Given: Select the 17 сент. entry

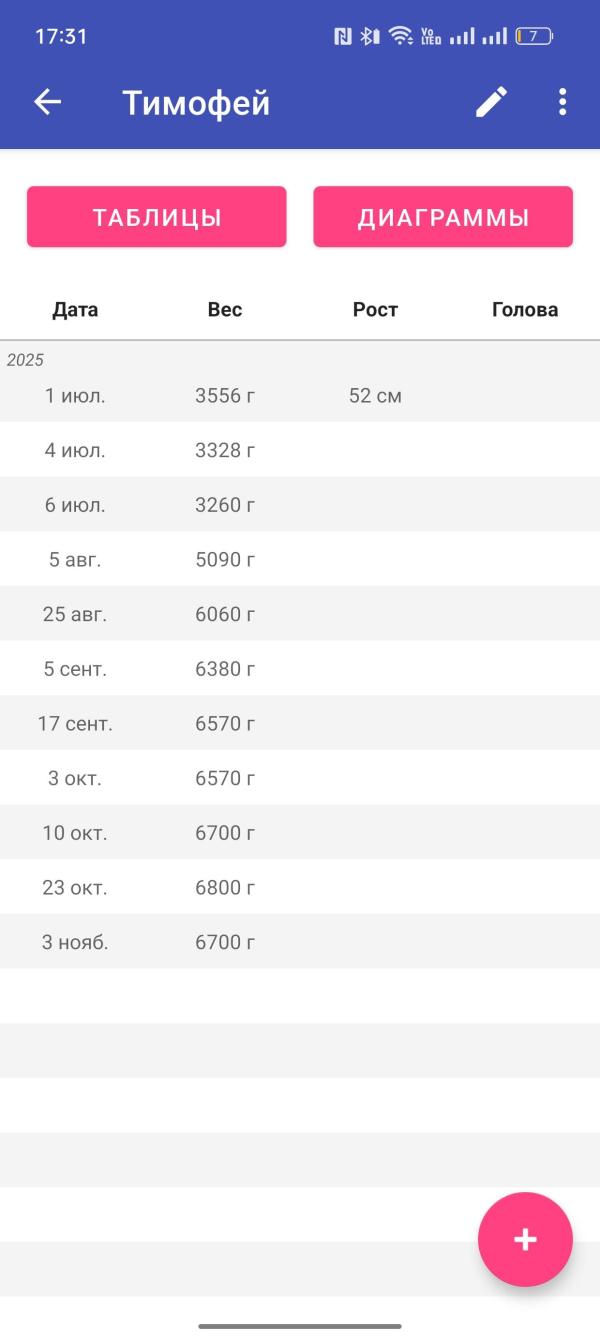Looking at the screenshot, I should [x=300, y=724].
